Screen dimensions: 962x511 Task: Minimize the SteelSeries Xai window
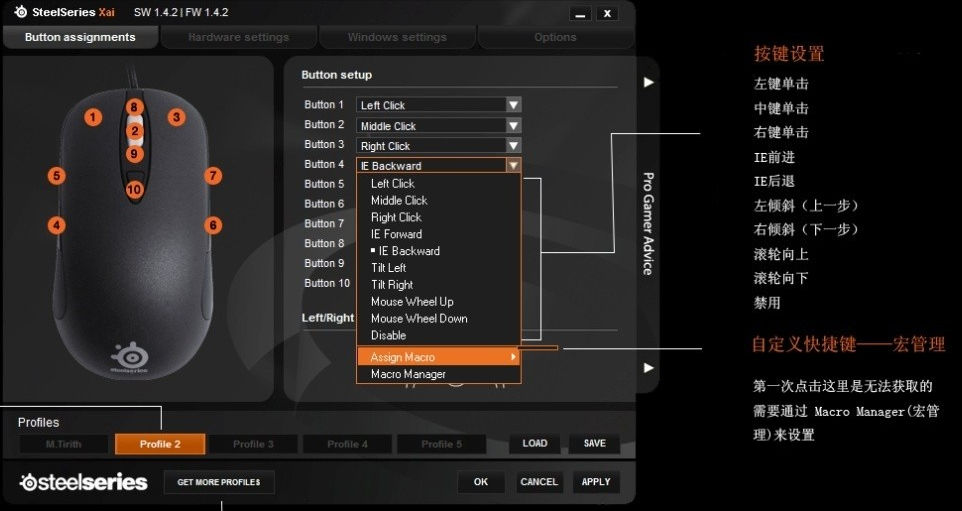[580, 13]
